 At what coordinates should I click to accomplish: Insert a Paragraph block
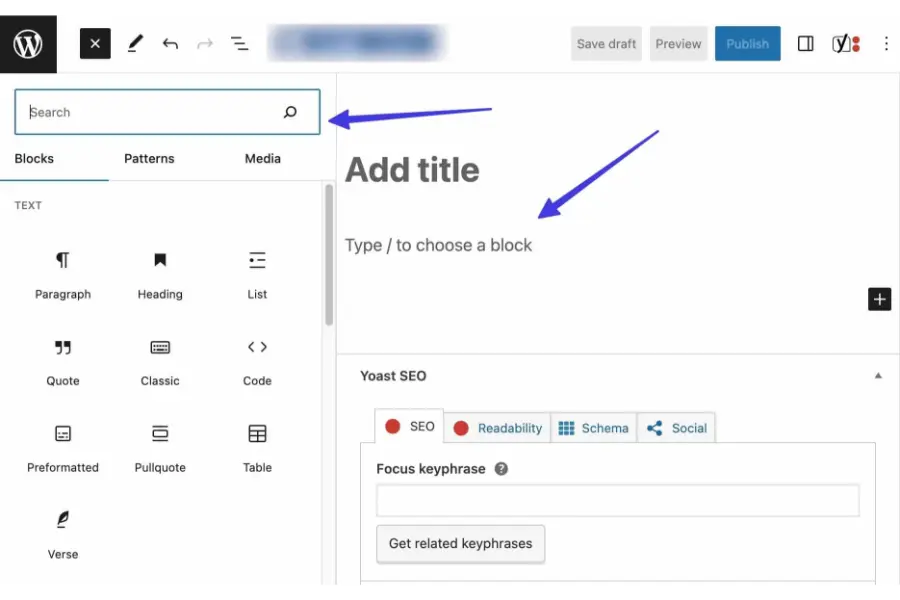63,276
